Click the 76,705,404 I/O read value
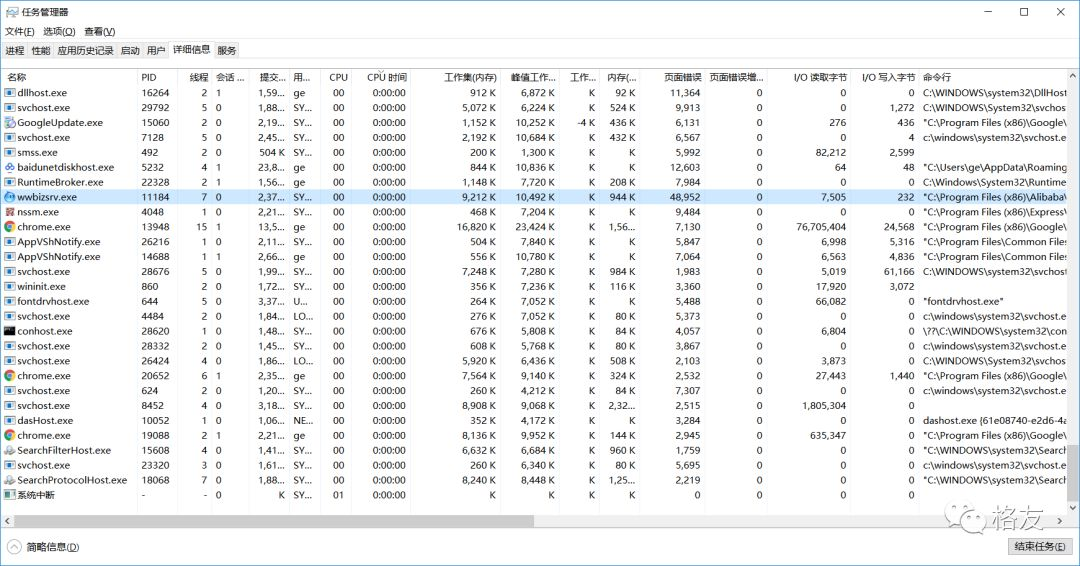 click(821, 227)
